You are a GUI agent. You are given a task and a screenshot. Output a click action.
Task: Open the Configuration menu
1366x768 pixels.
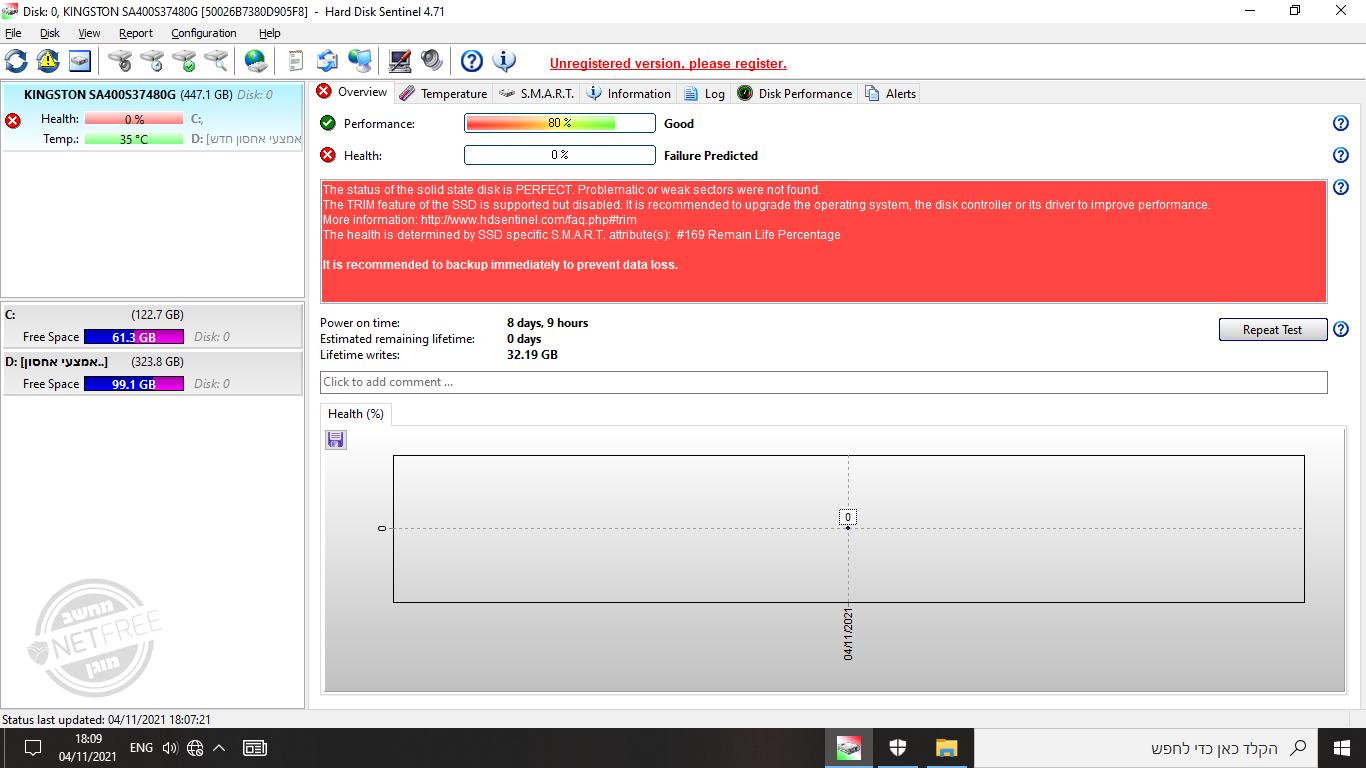(x=204, y=33)
